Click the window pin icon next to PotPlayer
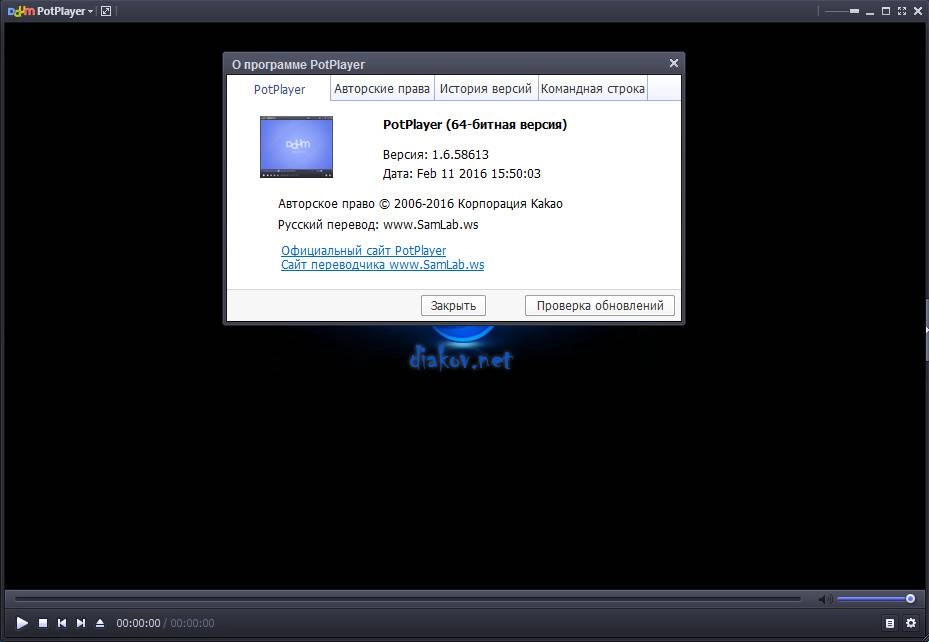Viewport: 929px width, 642px height. coord(106,11)
